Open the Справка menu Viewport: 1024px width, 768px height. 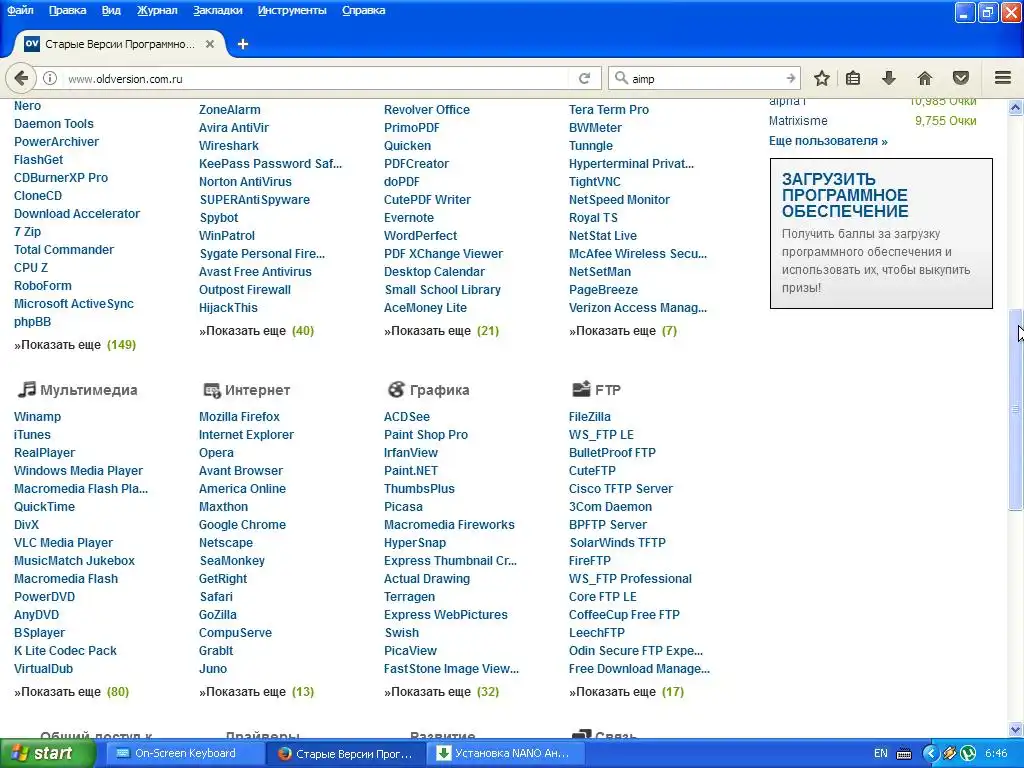coord(363,10)
